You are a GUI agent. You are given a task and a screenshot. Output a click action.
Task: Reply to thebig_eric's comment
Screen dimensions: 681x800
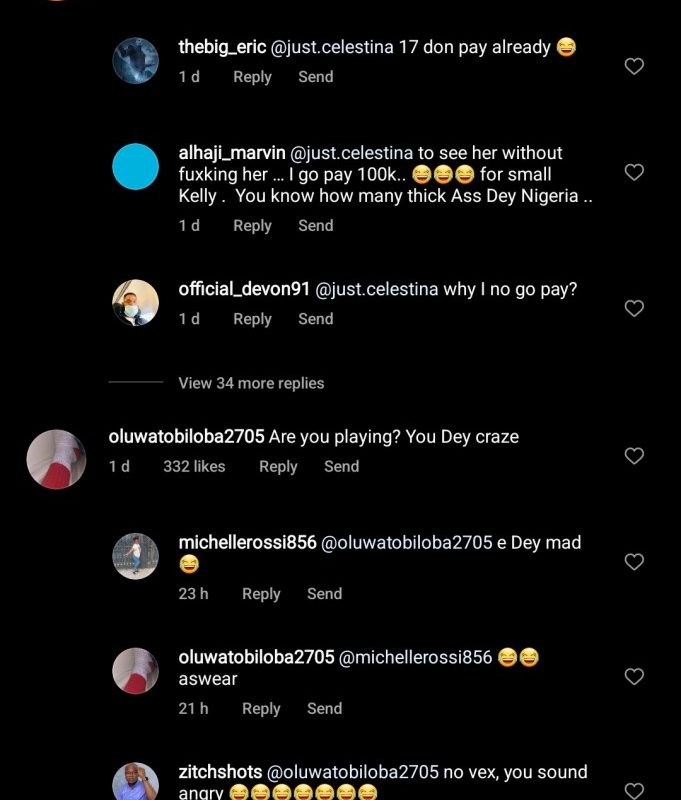point(252,77)
